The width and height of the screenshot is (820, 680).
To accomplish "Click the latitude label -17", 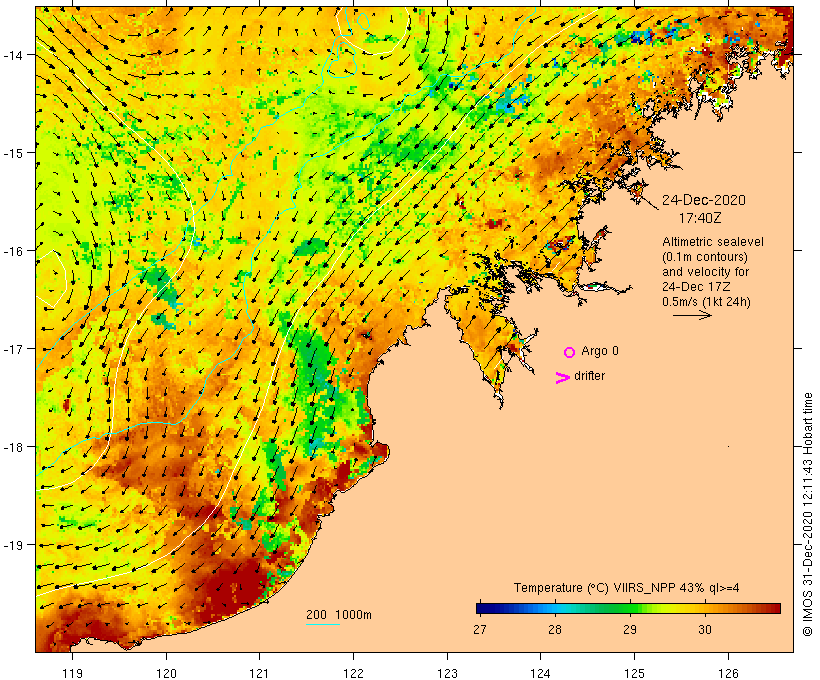I will [x=13, y=348].
